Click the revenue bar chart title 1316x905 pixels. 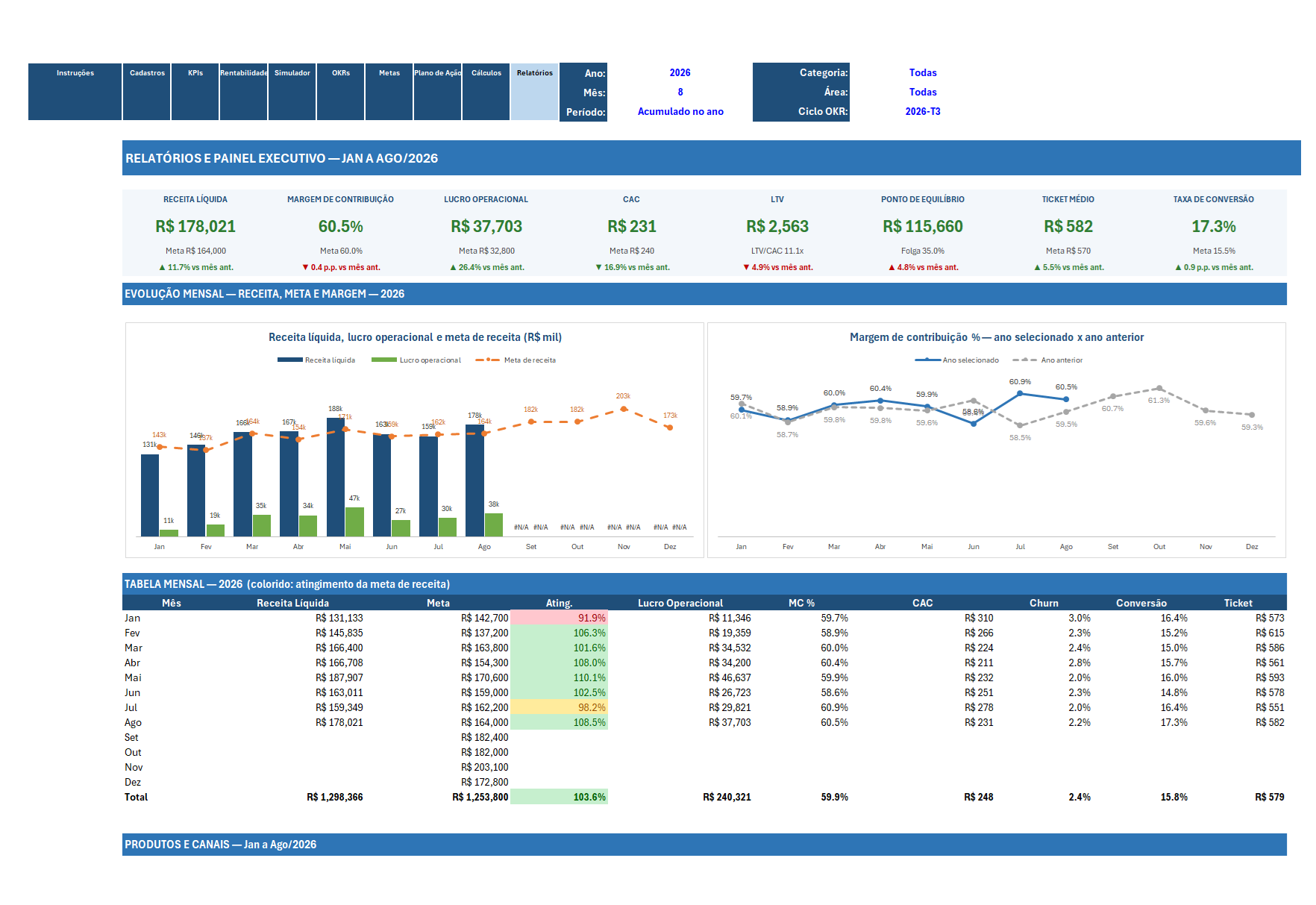(415, 337)
